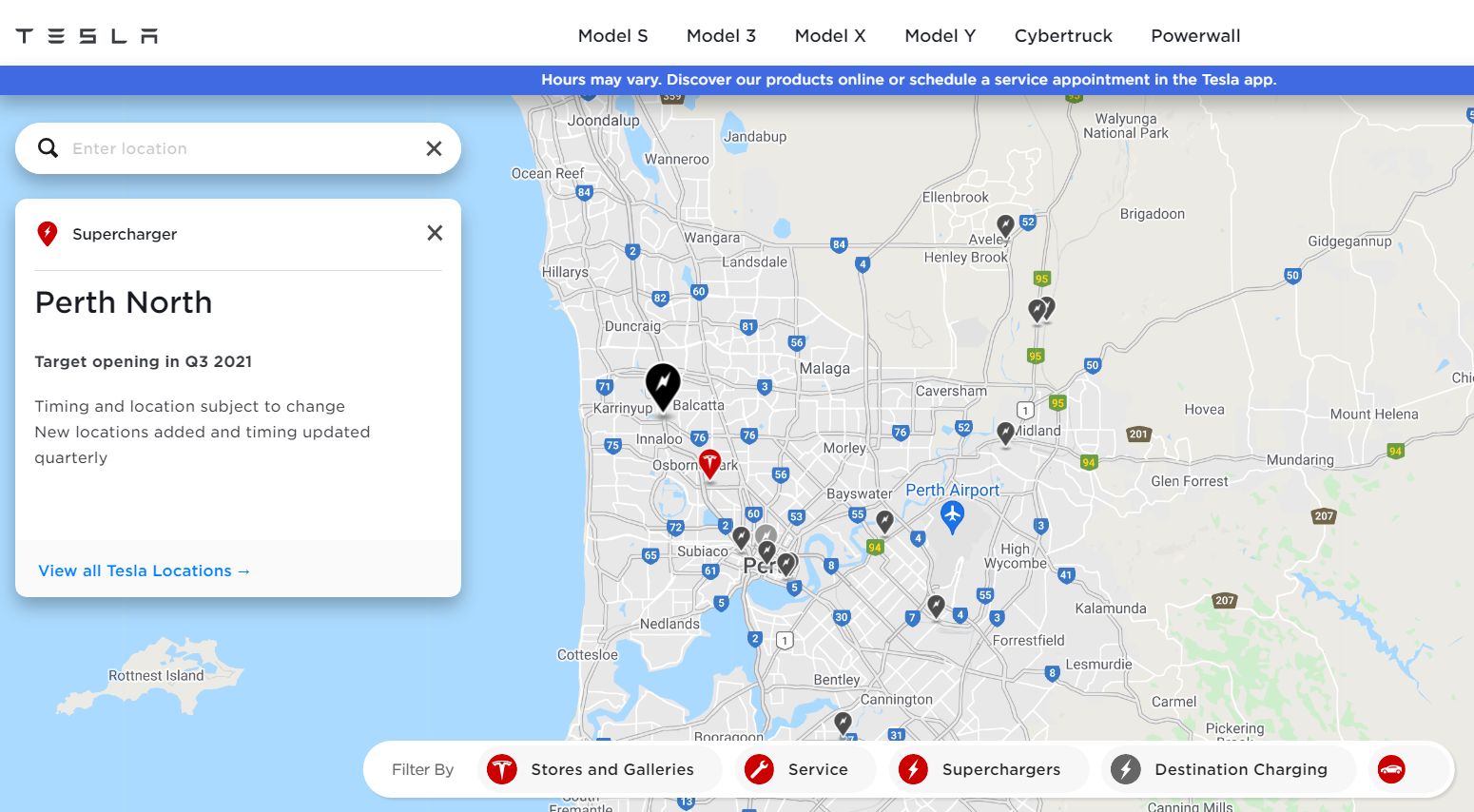The height and width of the screenshot is (812, 1474).
Task: Open the Cybertruck menu item
Action: point(1063,36)
